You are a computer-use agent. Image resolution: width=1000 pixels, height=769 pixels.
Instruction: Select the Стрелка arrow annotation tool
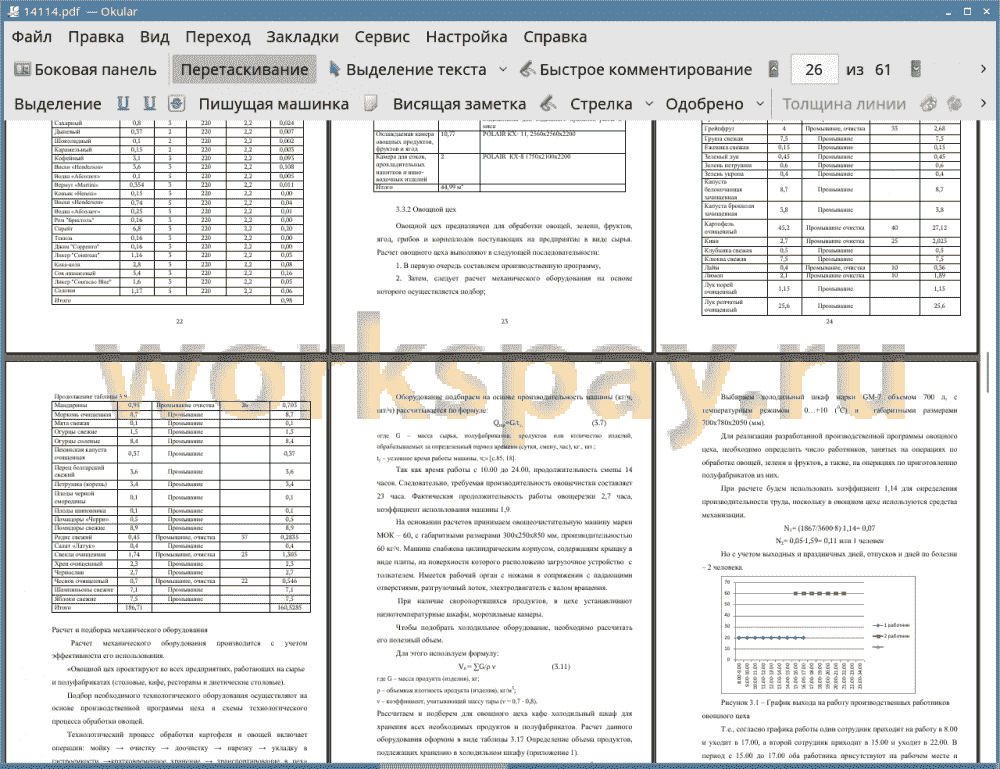[601, 104]
